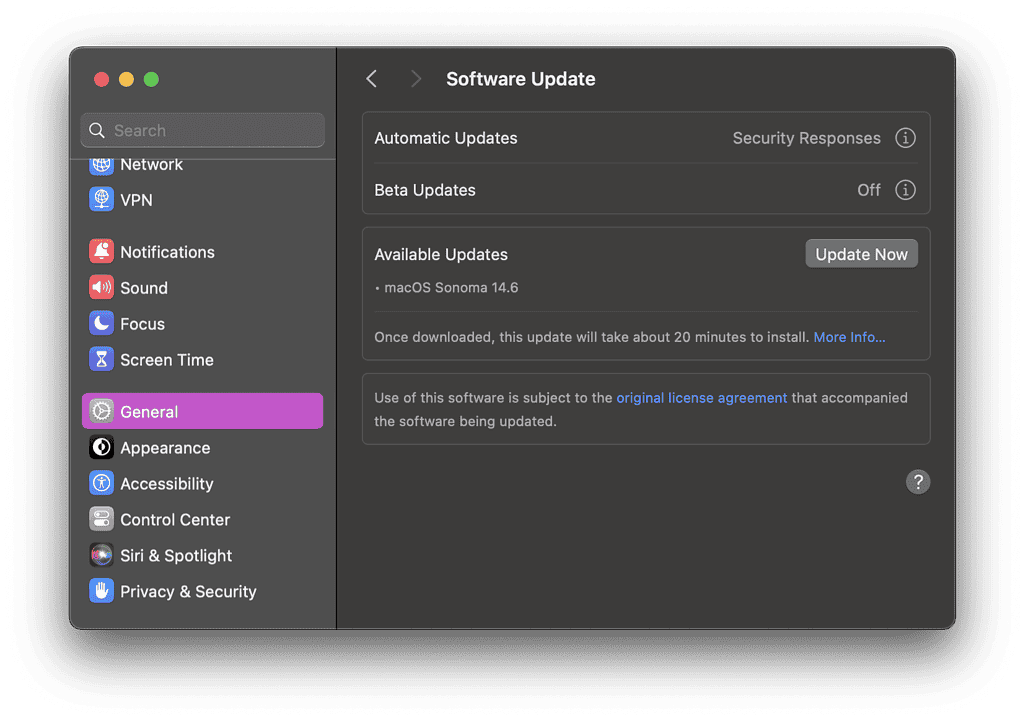Click the VPN sidebar icon
This screenshot has height=721, width=1023.
[x=101, y=200]
